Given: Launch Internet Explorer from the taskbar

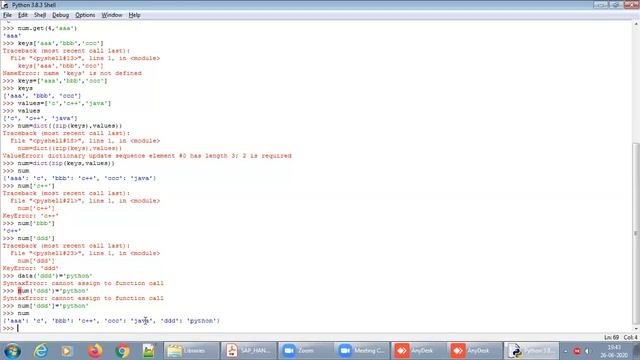Looking at the screenshot, I should (x=41, y=351).
